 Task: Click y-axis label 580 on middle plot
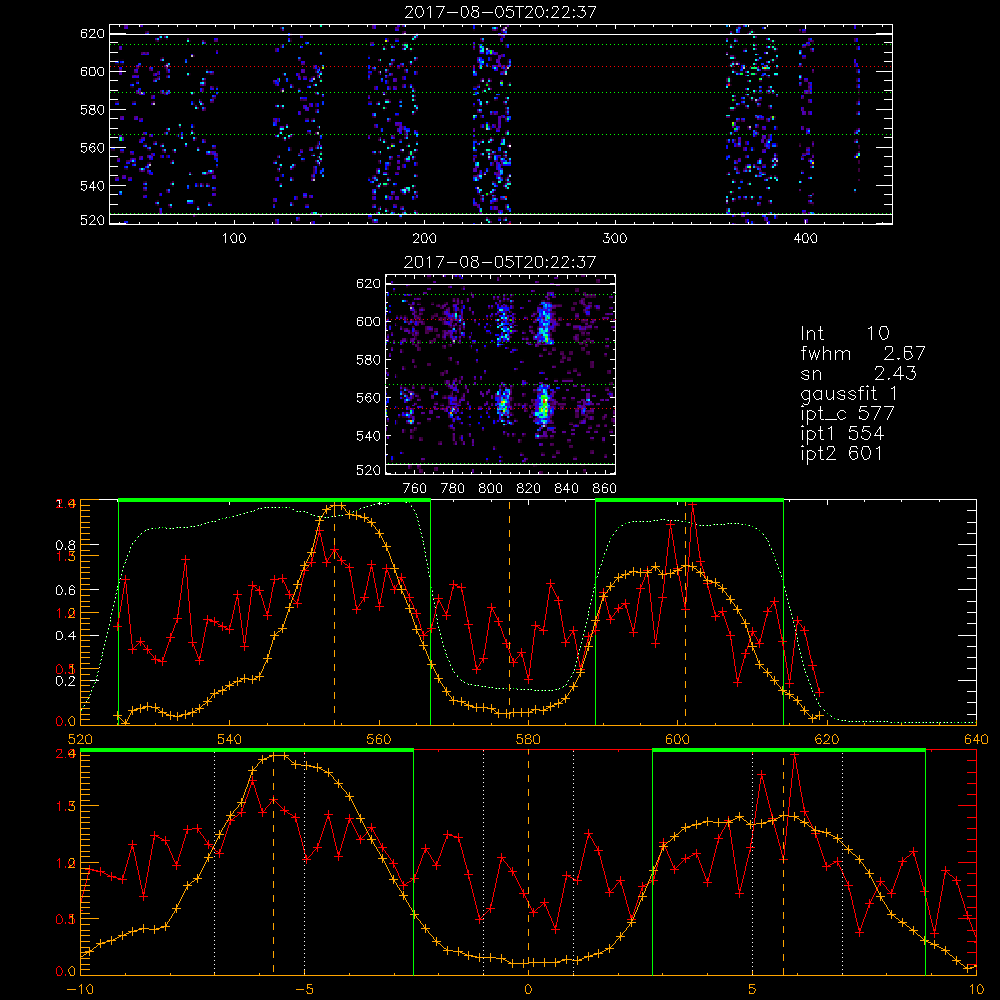coord(369,360)
